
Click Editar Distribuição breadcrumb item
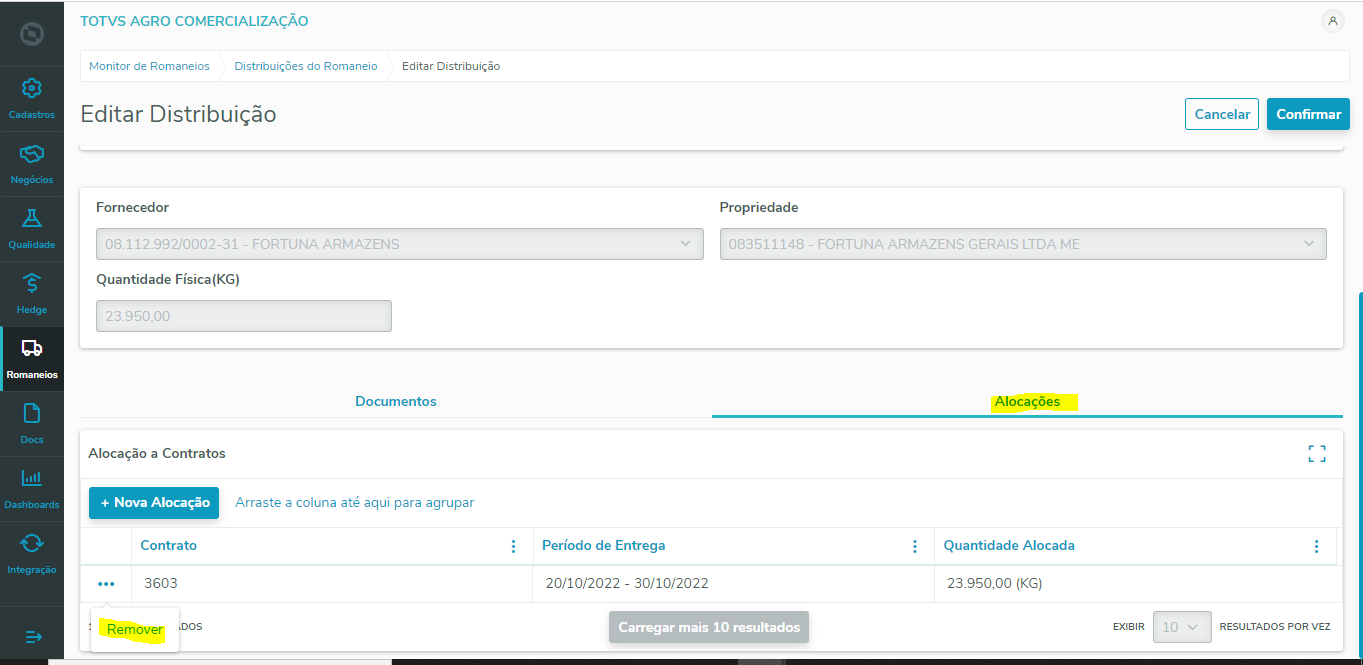451,66
